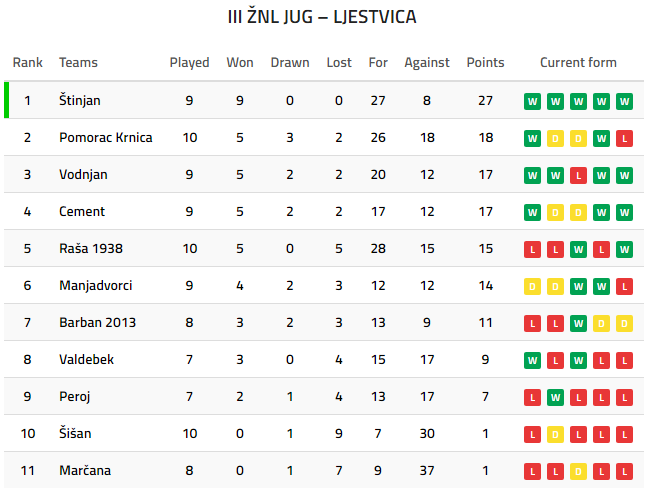Click the Current form column header
The image size is (649, 493).
coord(578,63)
